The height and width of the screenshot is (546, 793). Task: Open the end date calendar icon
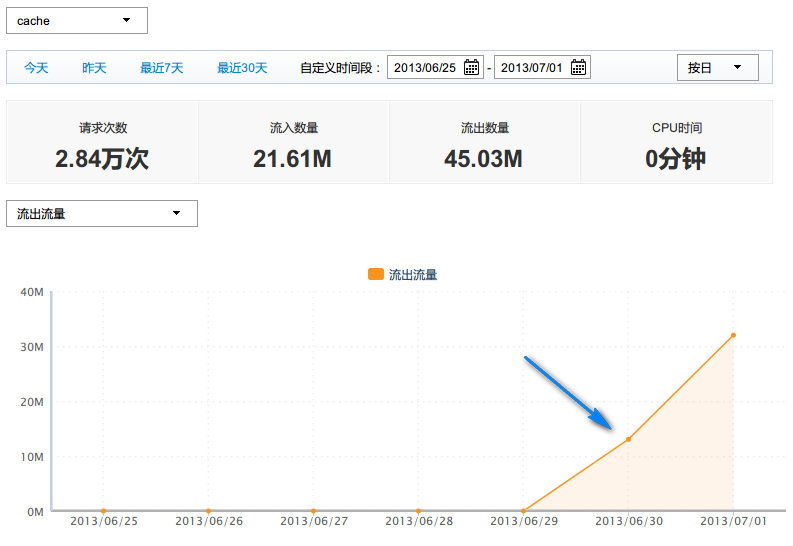pos(578,67)
